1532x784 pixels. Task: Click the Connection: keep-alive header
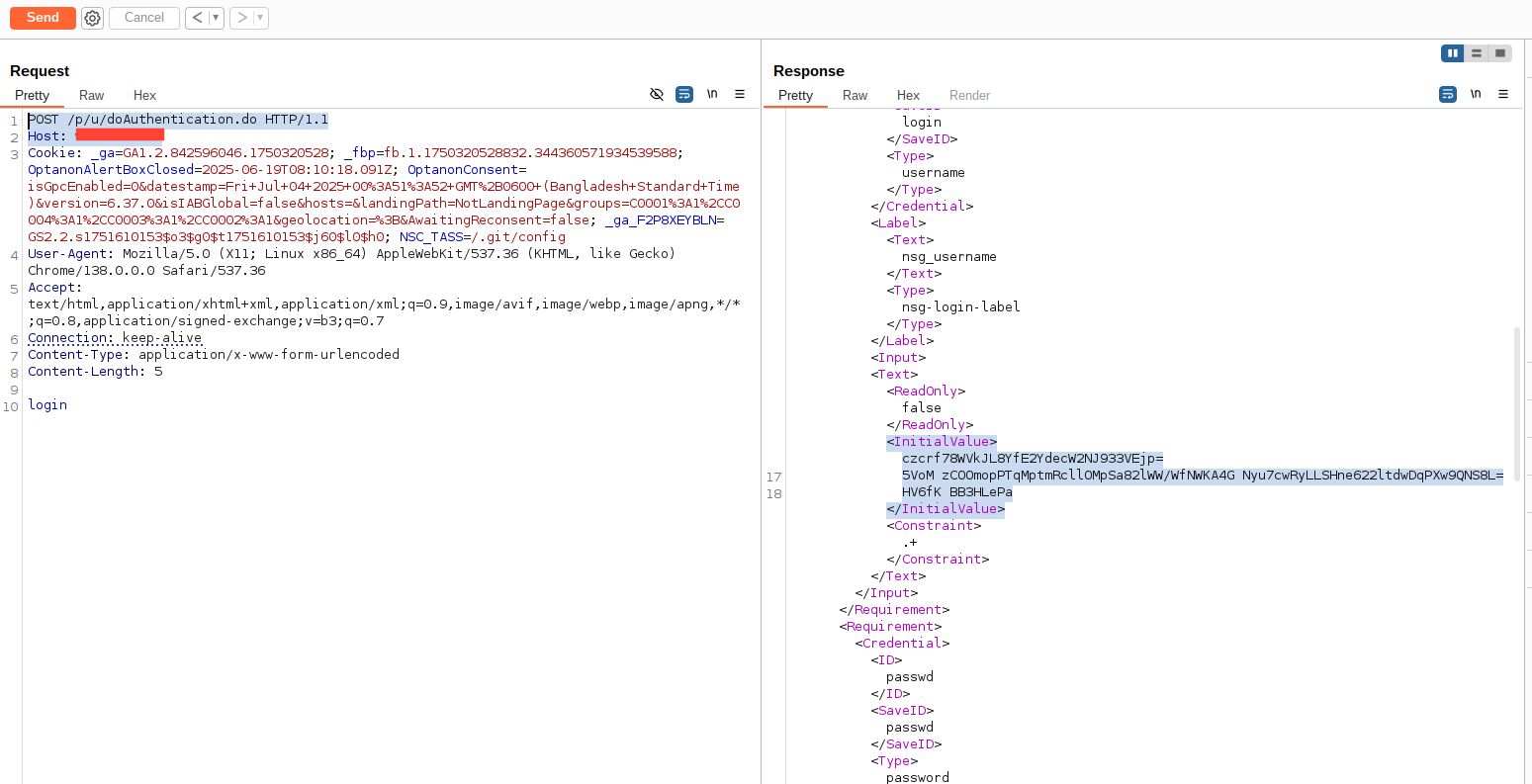(x=115, y=338)
